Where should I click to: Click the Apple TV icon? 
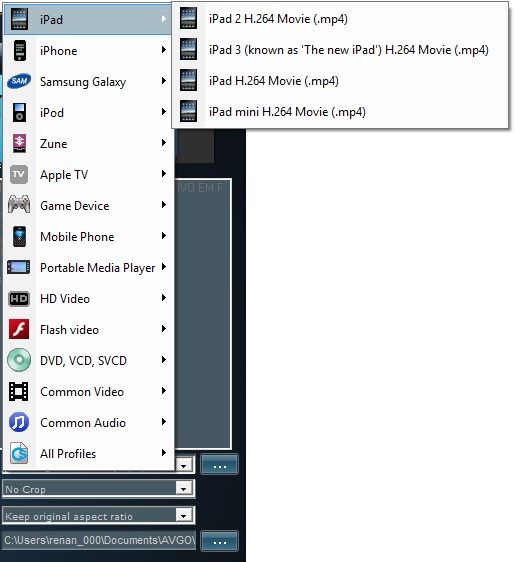19,175
